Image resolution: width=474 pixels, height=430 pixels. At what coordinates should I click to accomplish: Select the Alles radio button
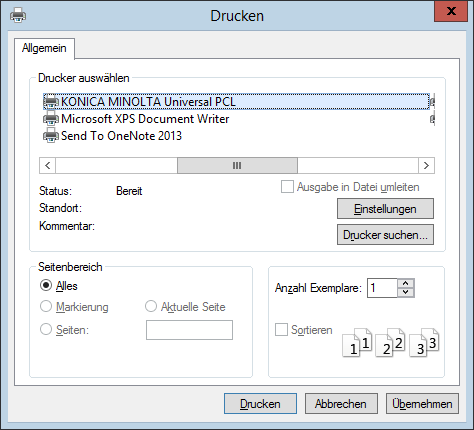coord(46,286)
